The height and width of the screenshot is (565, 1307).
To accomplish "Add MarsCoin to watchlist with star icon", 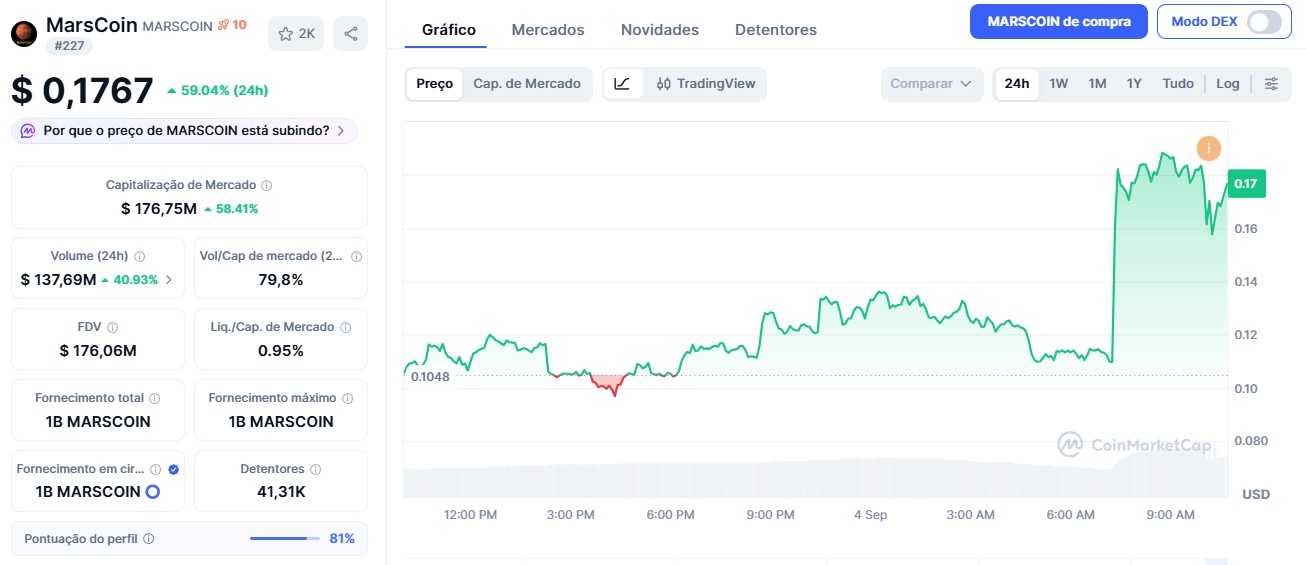I will pos(296,34).
